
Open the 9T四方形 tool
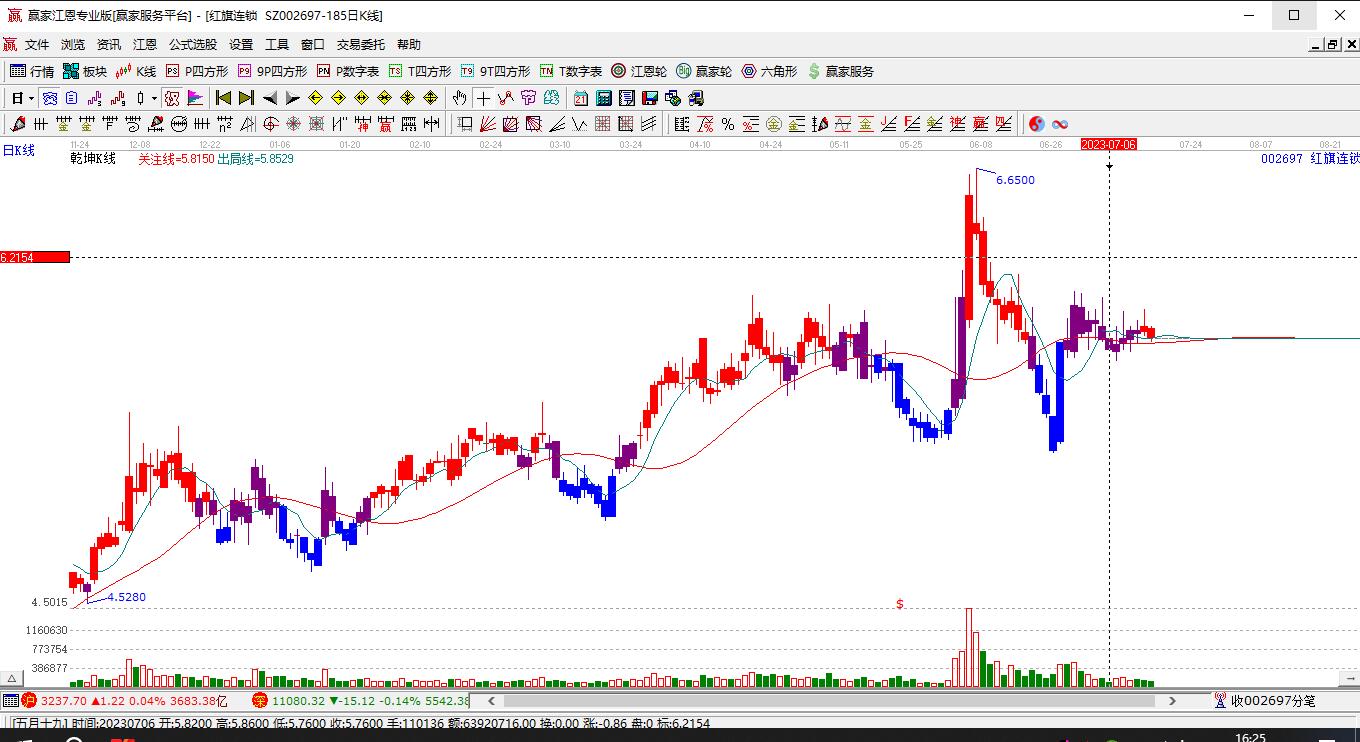coord(495,71)
